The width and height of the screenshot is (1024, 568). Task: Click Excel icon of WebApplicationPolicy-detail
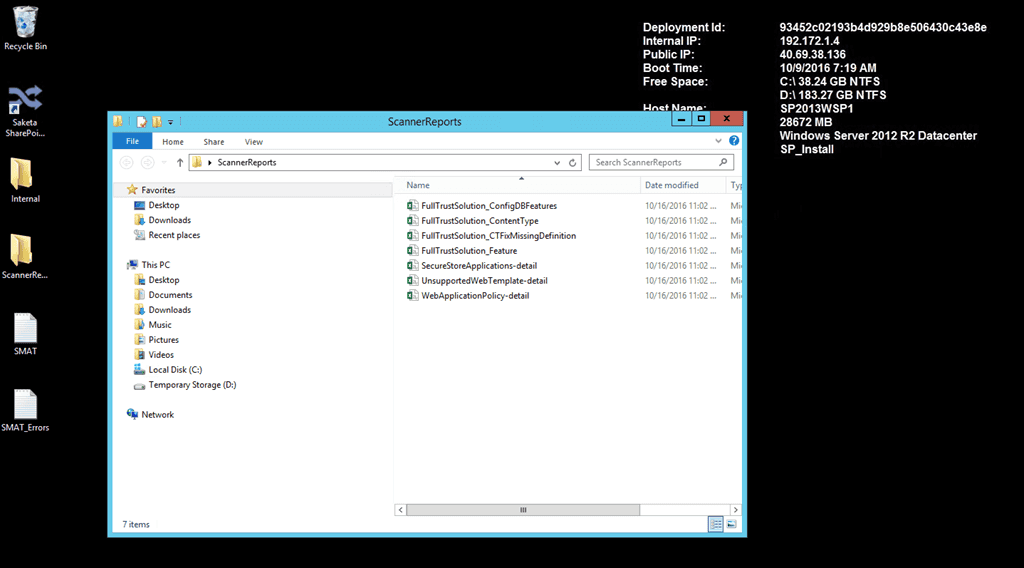tap(412, 296)
